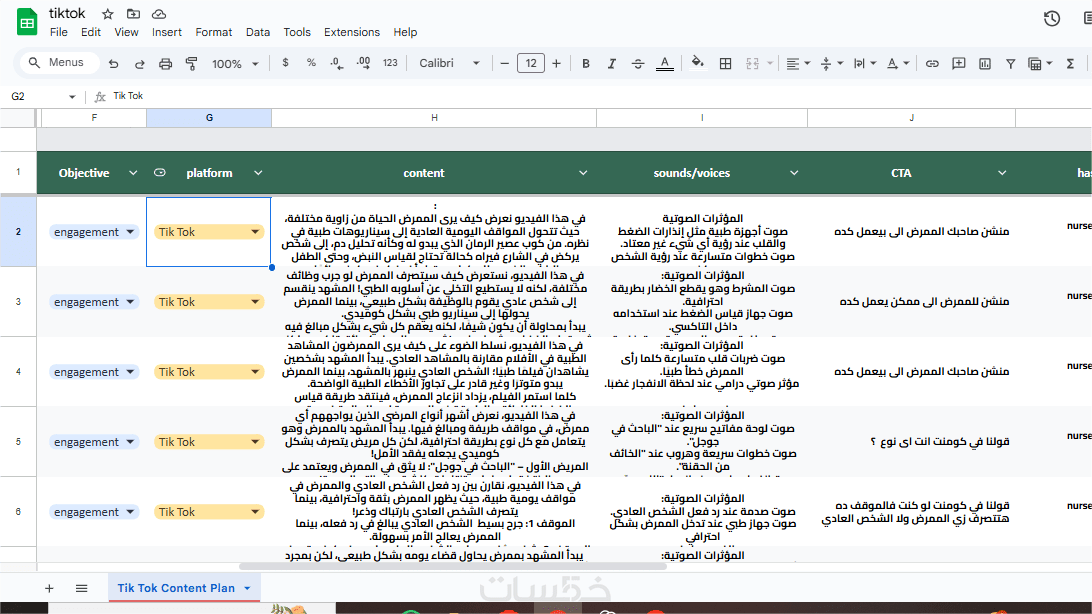
Task: Open vertical align options
Action: click(x=832, y=63)
